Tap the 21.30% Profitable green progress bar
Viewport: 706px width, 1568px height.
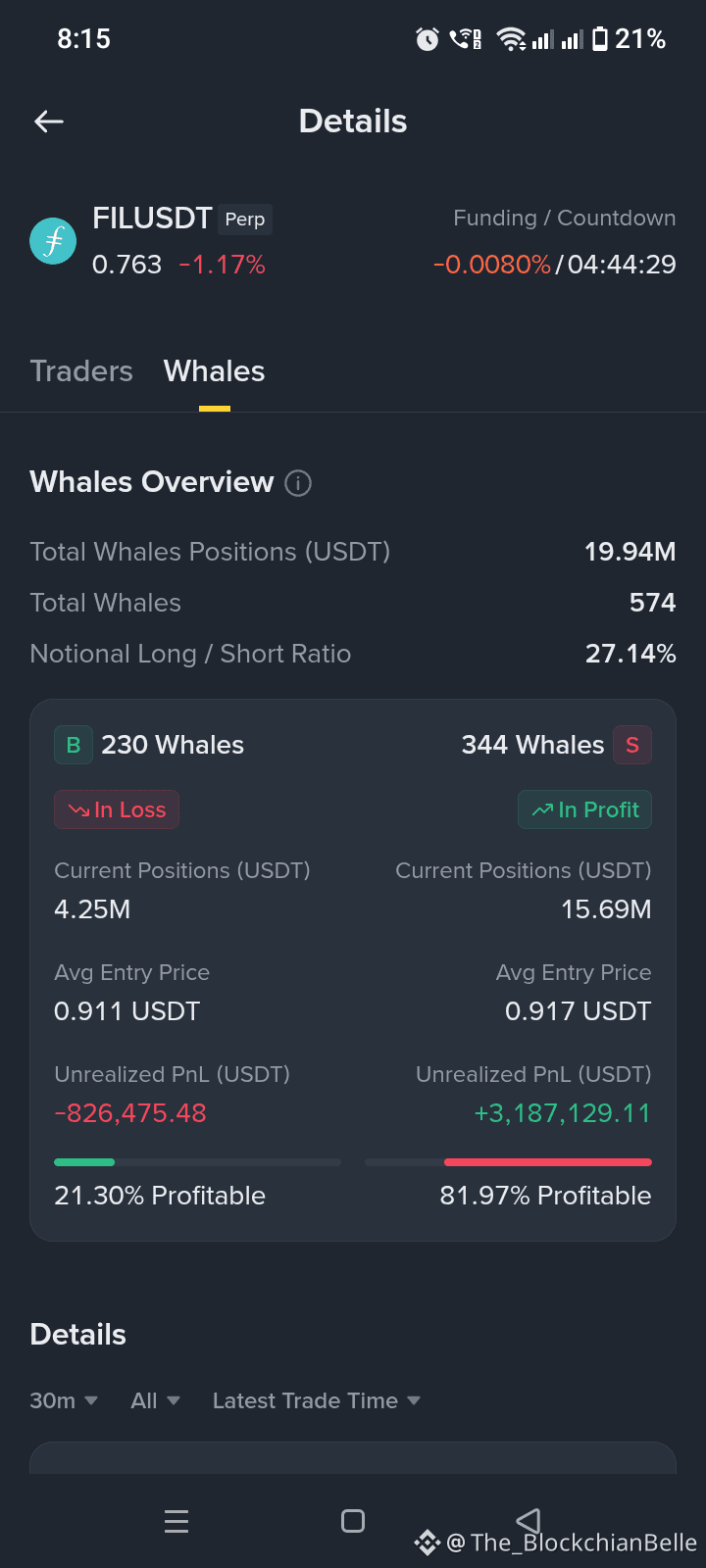click(x=197, y=1162)
